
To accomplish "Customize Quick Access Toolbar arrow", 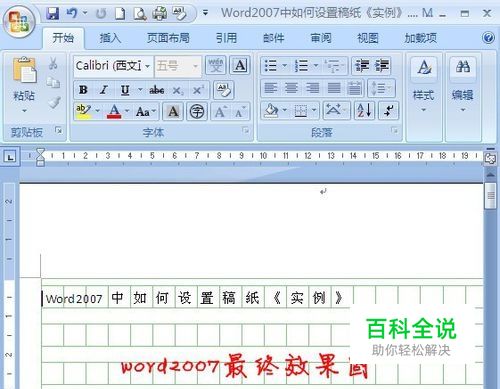I will tap(205, 13).
